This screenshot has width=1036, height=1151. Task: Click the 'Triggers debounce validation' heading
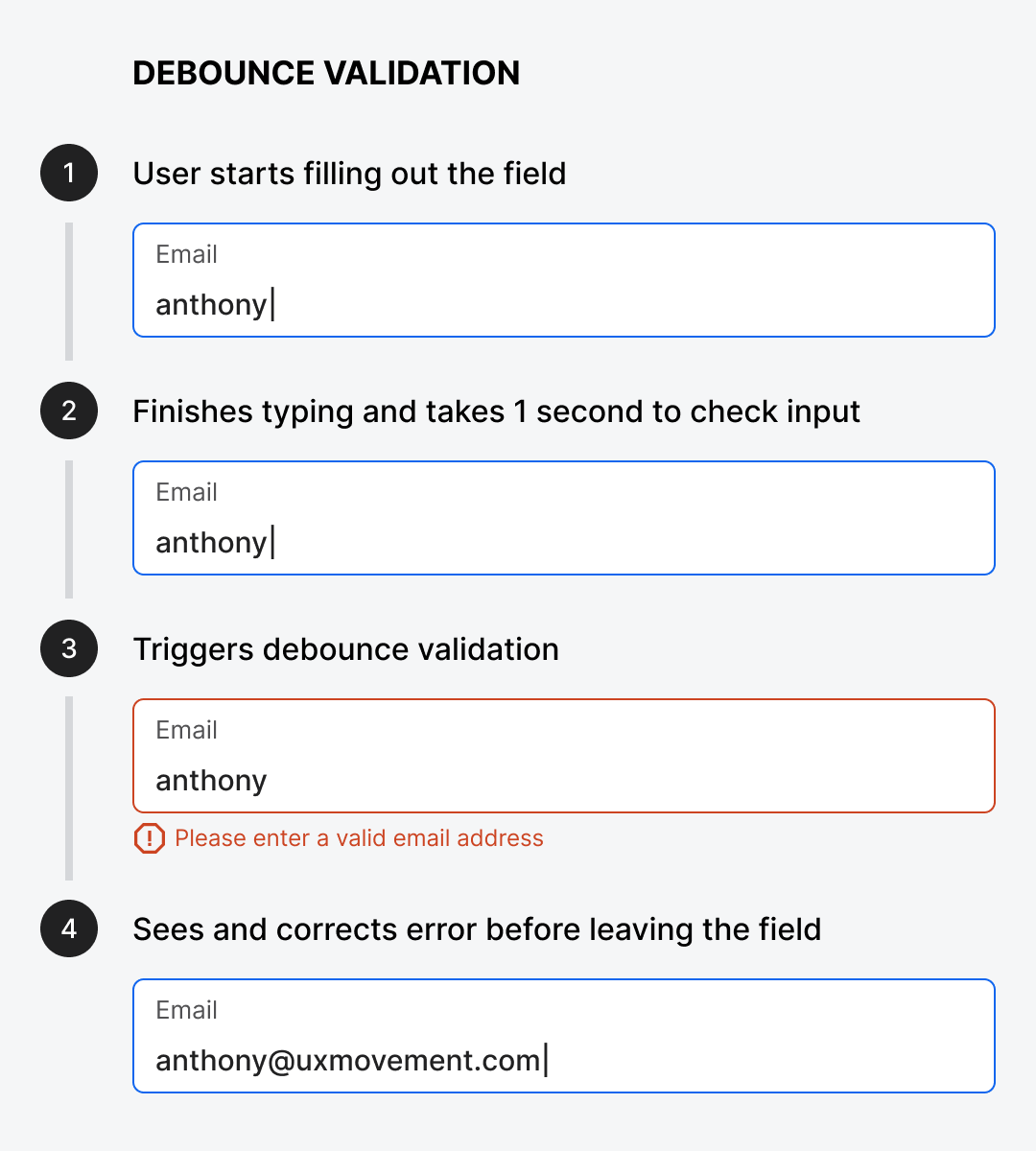[345, 649]
